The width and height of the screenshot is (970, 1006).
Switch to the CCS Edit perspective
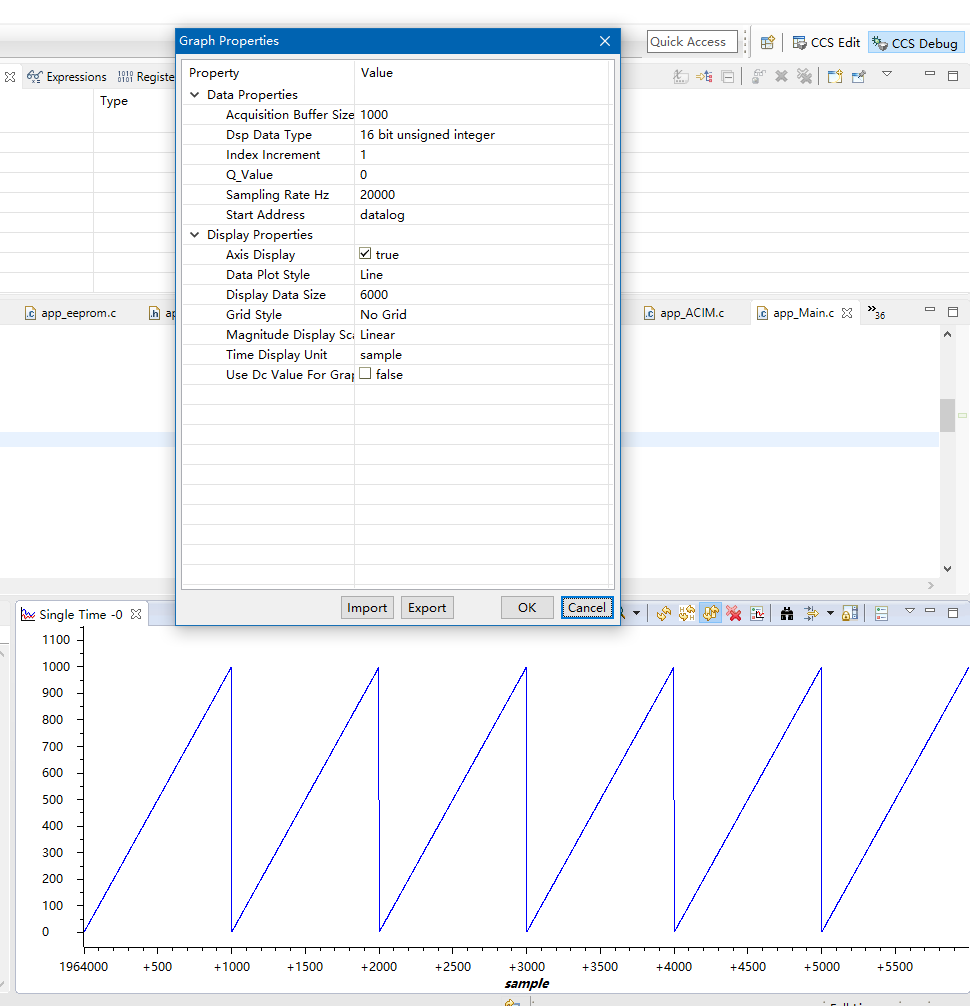click(x=826, y=42)
